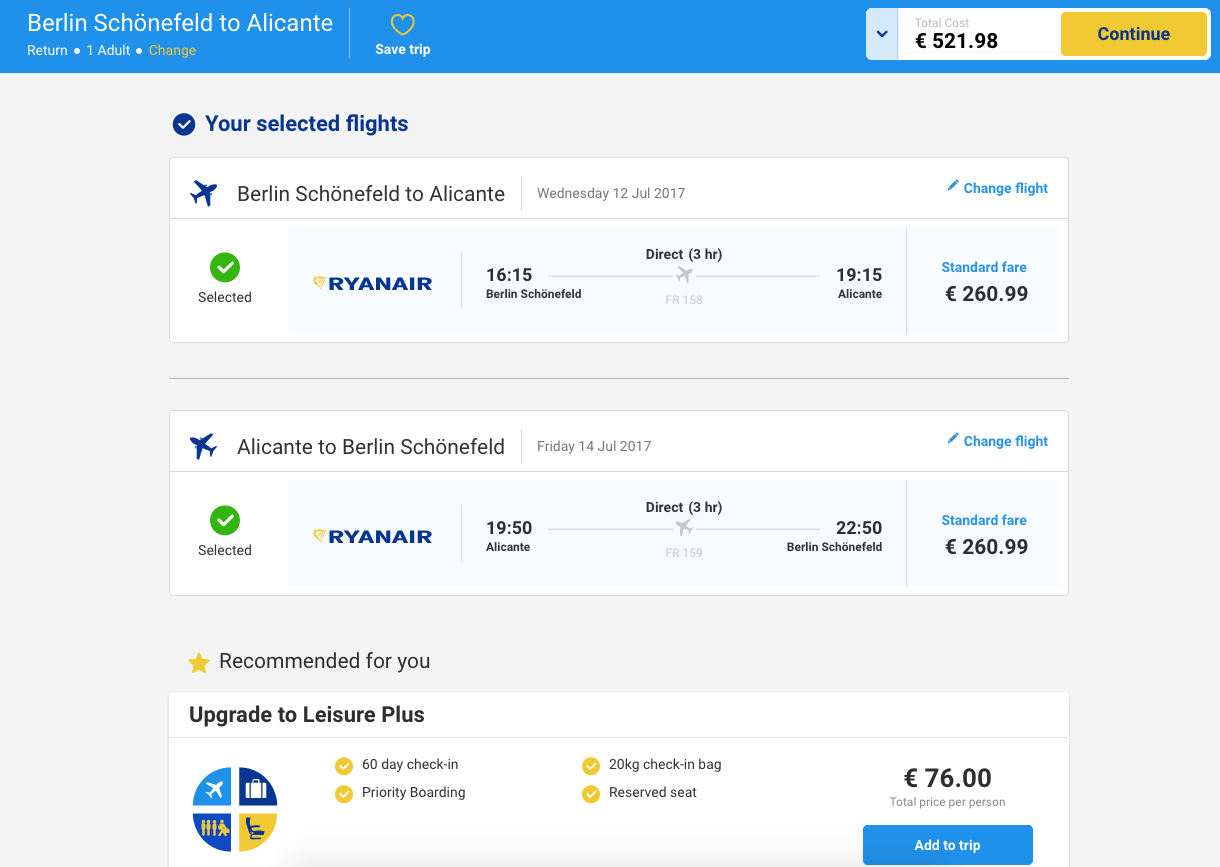Click the checkmark icon next to Your selected flights
The width and height of the screenshot is (1220, 867).
pyautogui.click(x=184, y=124)
